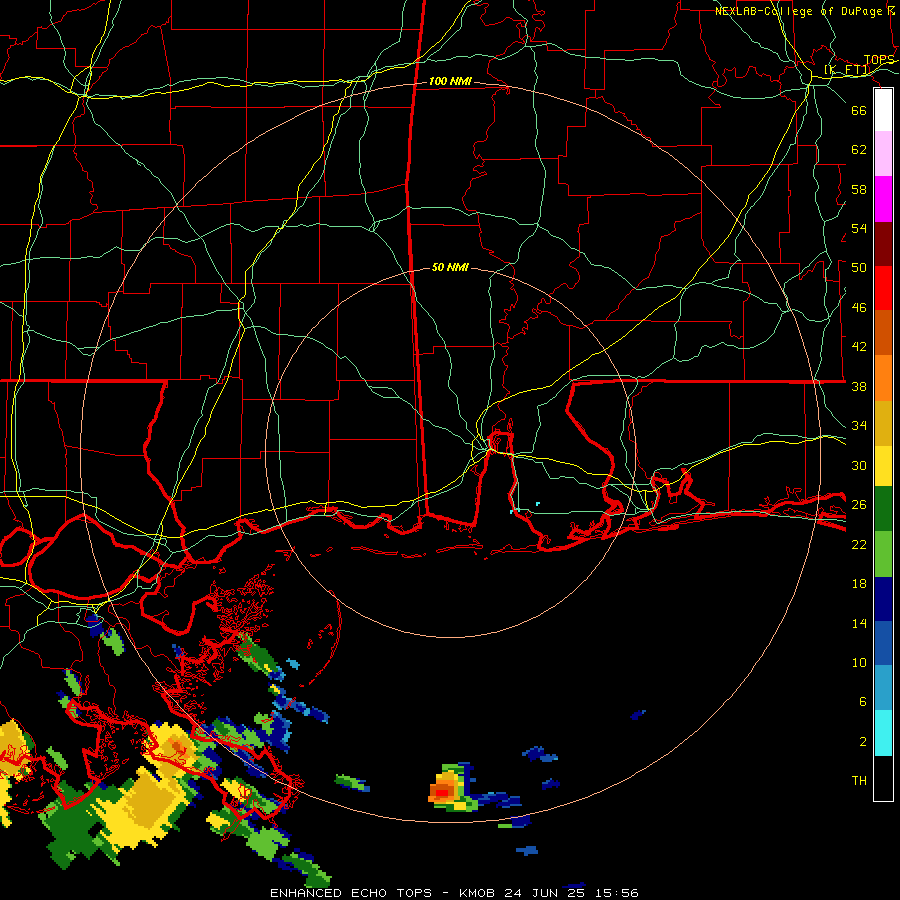Click the black TH threshold swatch
The width and height of the screenshot is (900, 900).
point(883,778)
